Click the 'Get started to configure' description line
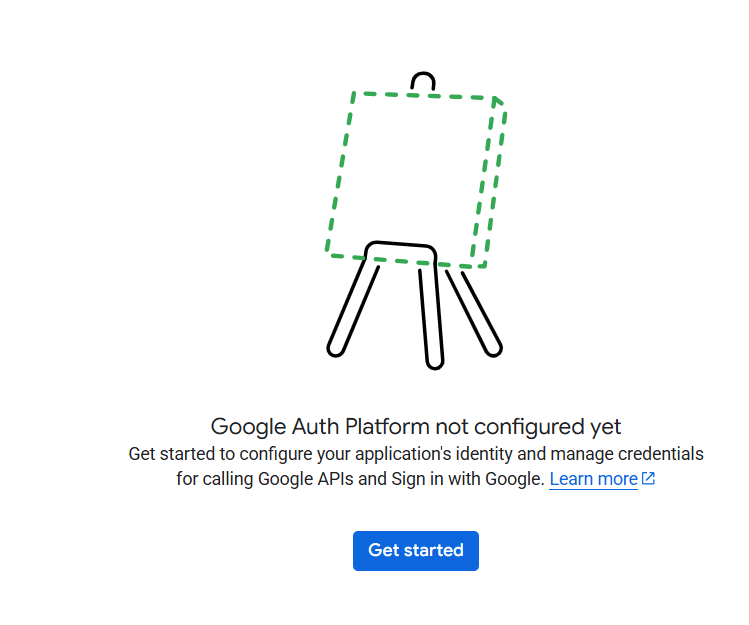The width and height of the screenshot is (749, 625). click(x=416, y=454)
